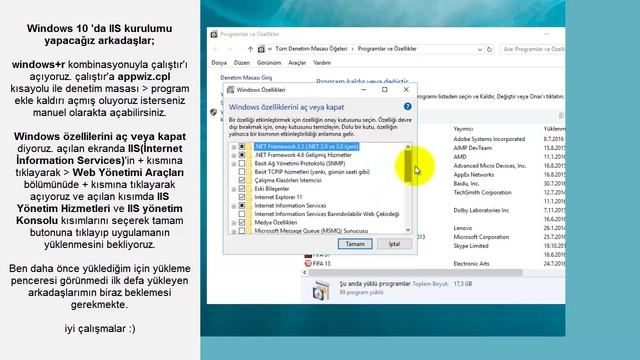
Task: Click Microsoft Corporation publisher cell
Action: (x=481, y=237)
